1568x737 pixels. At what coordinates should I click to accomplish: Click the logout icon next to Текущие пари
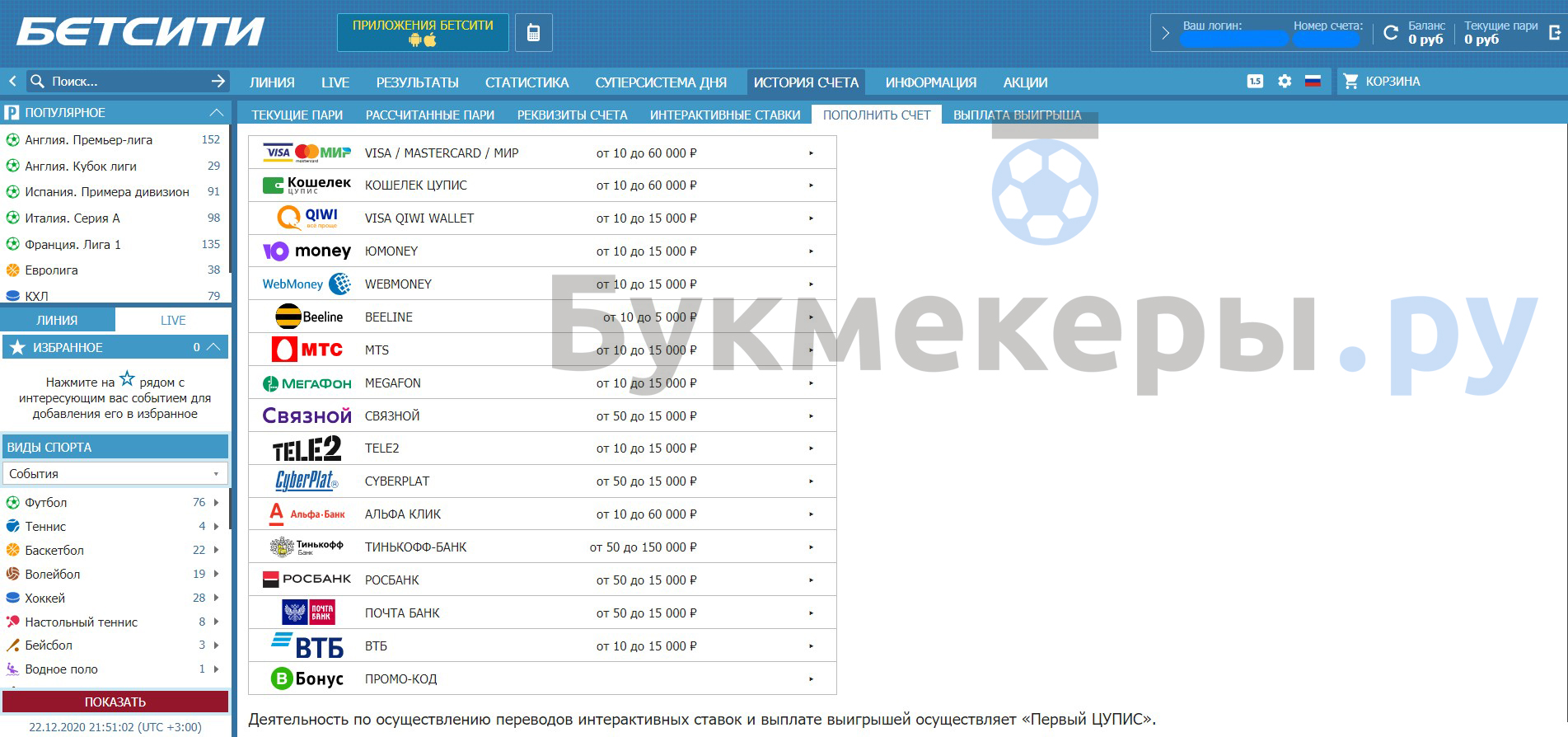coord(1555,33)
